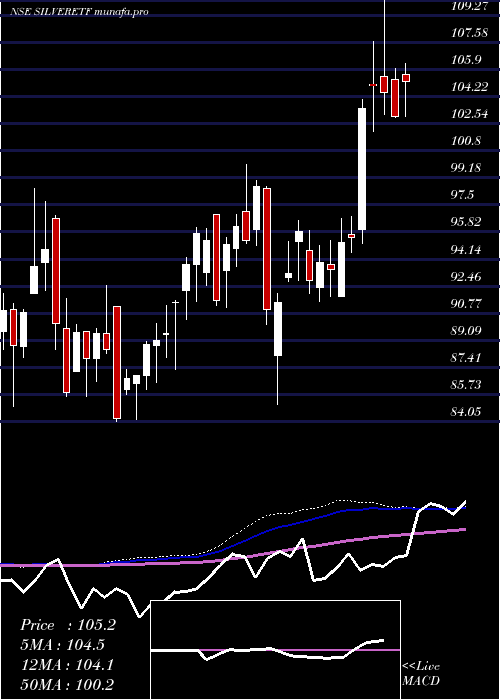This screenshot has height=700, width=500.
Task: Click the last red candle near 104.22
Action: click(x=406, y=78)
